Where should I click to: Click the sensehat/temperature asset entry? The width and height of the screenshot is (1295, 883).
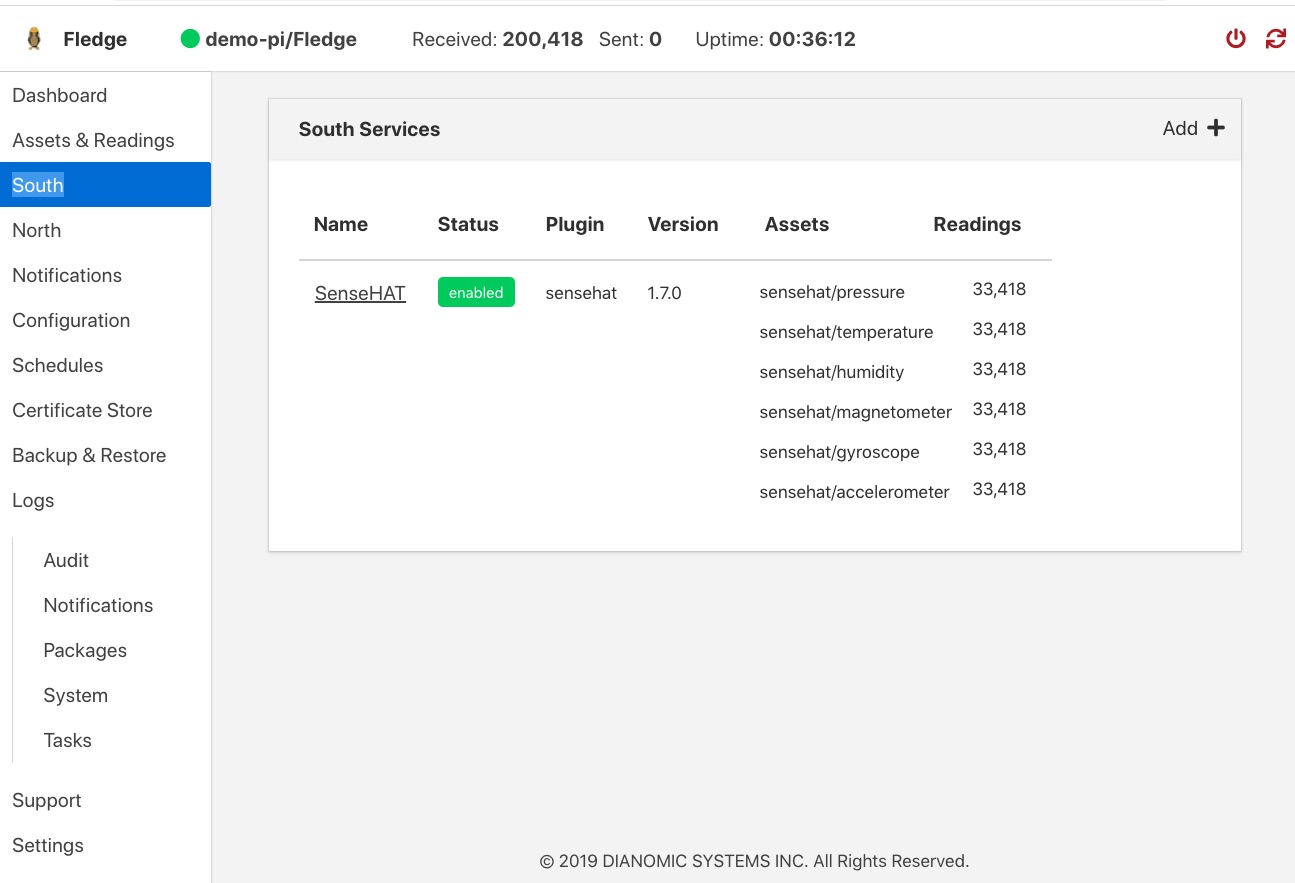click(846, 332)
